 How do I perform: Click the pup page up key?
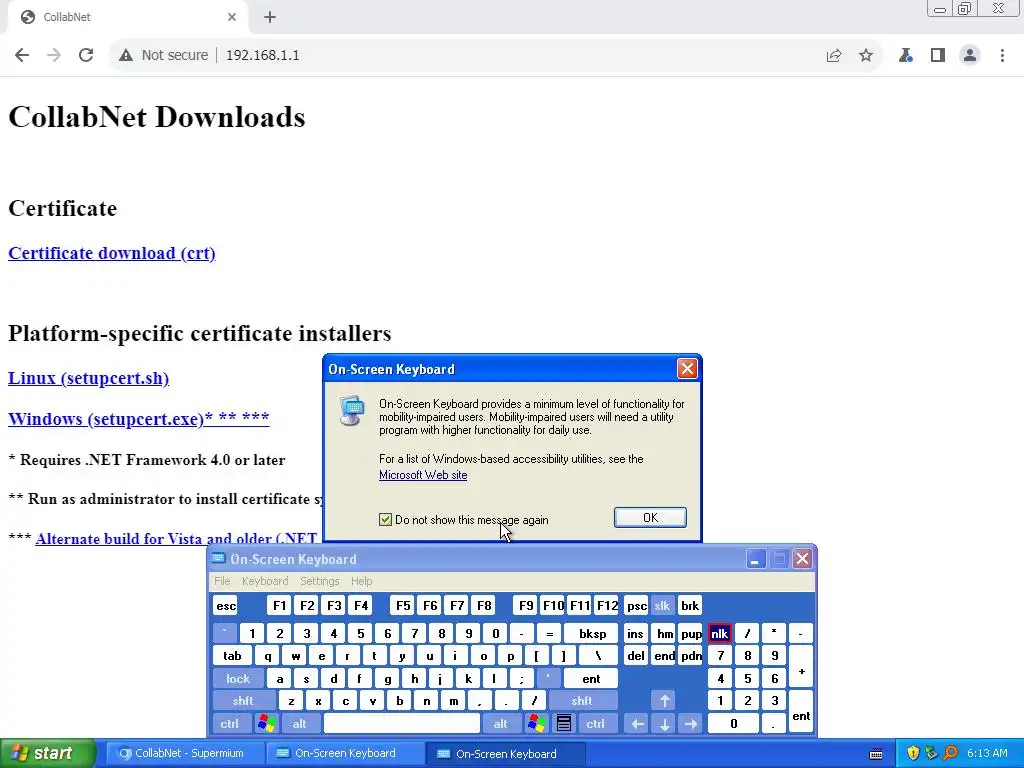click(691, 633)
